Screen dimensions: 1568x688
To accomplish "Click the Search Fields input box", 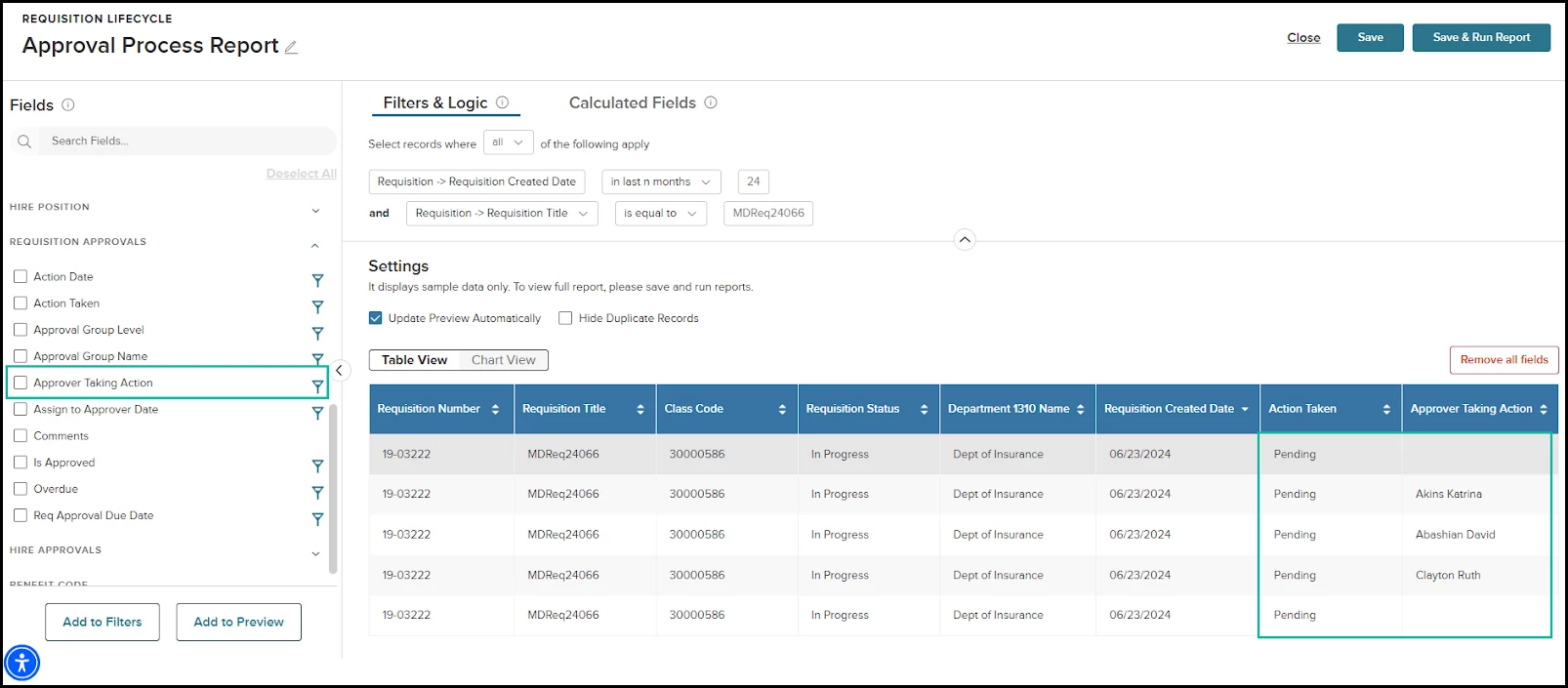I will [187, 142].
